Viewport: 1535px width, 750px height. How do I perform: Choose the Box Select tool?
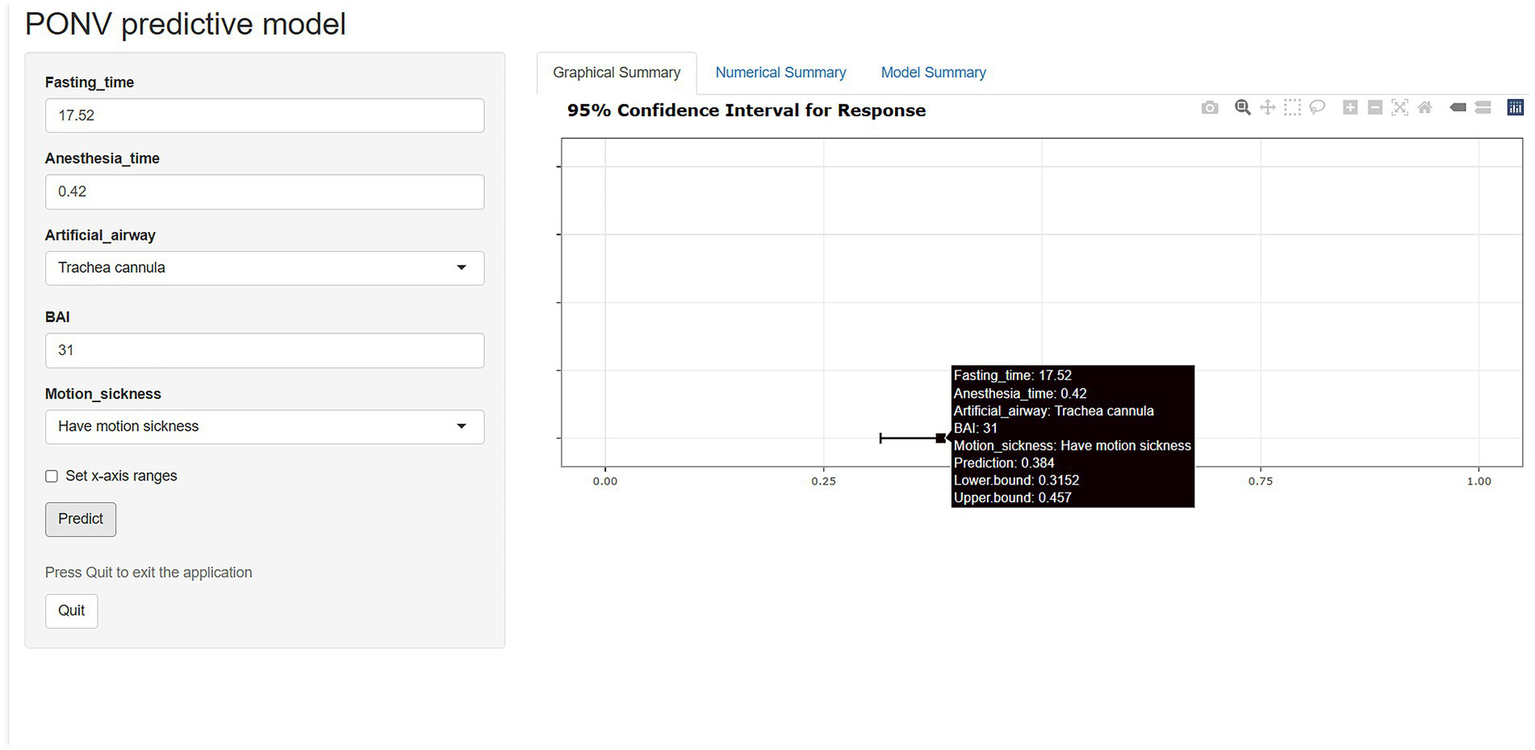[1293, 108]
